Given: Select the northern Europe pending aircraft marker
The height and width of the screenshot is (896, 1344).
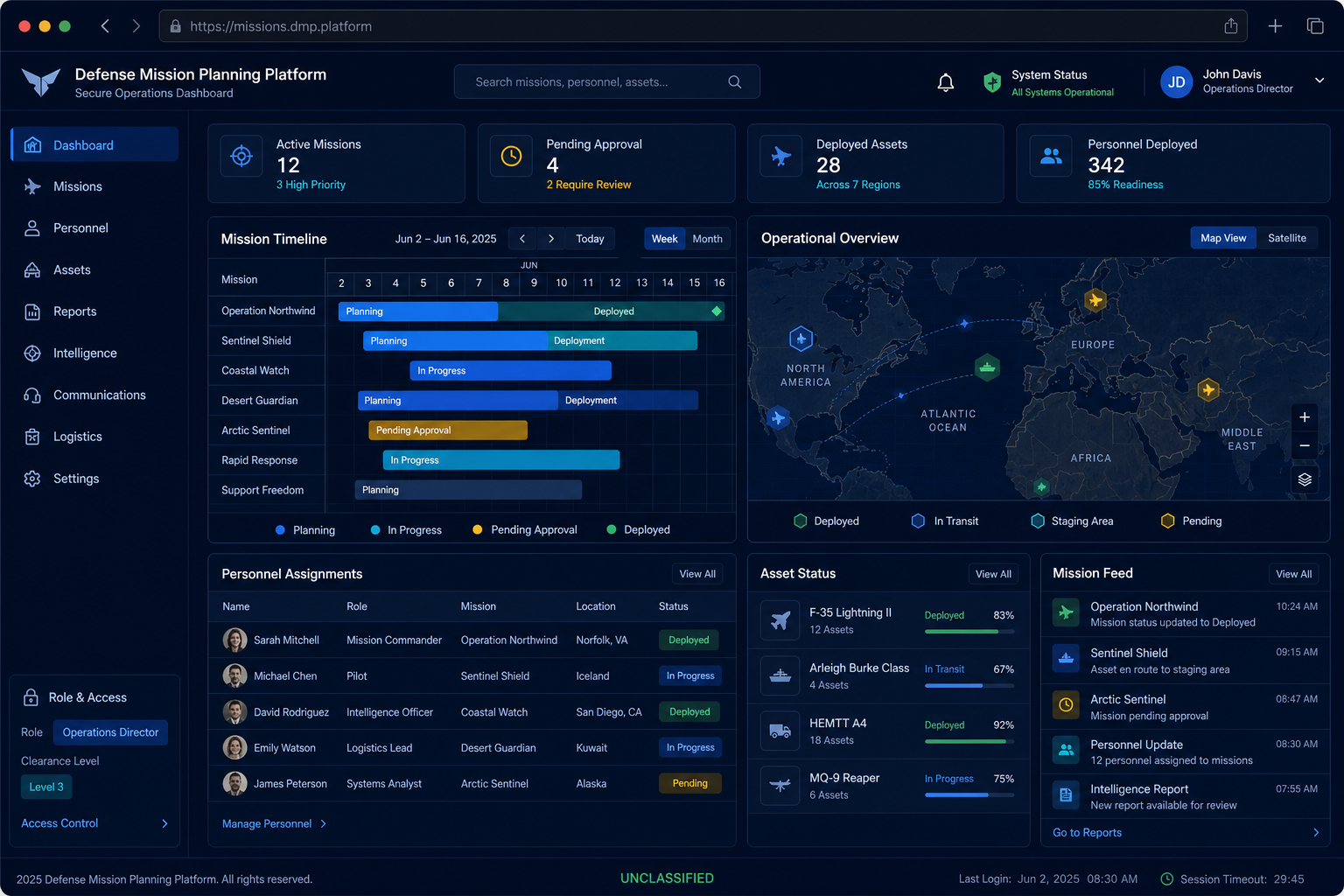Looking at the screenshot, I should tap(1095, 300).
